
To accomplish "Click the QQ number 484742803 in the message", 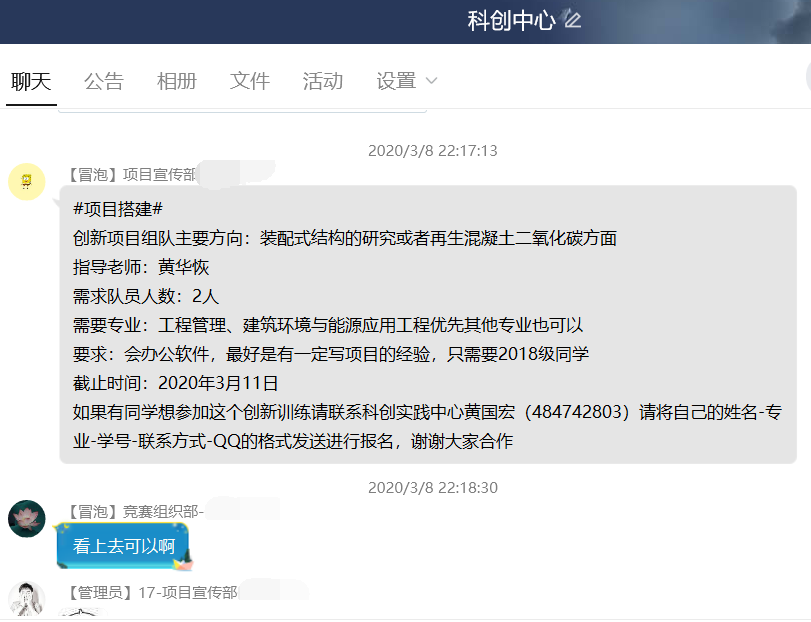I will [x=576, y=412].
